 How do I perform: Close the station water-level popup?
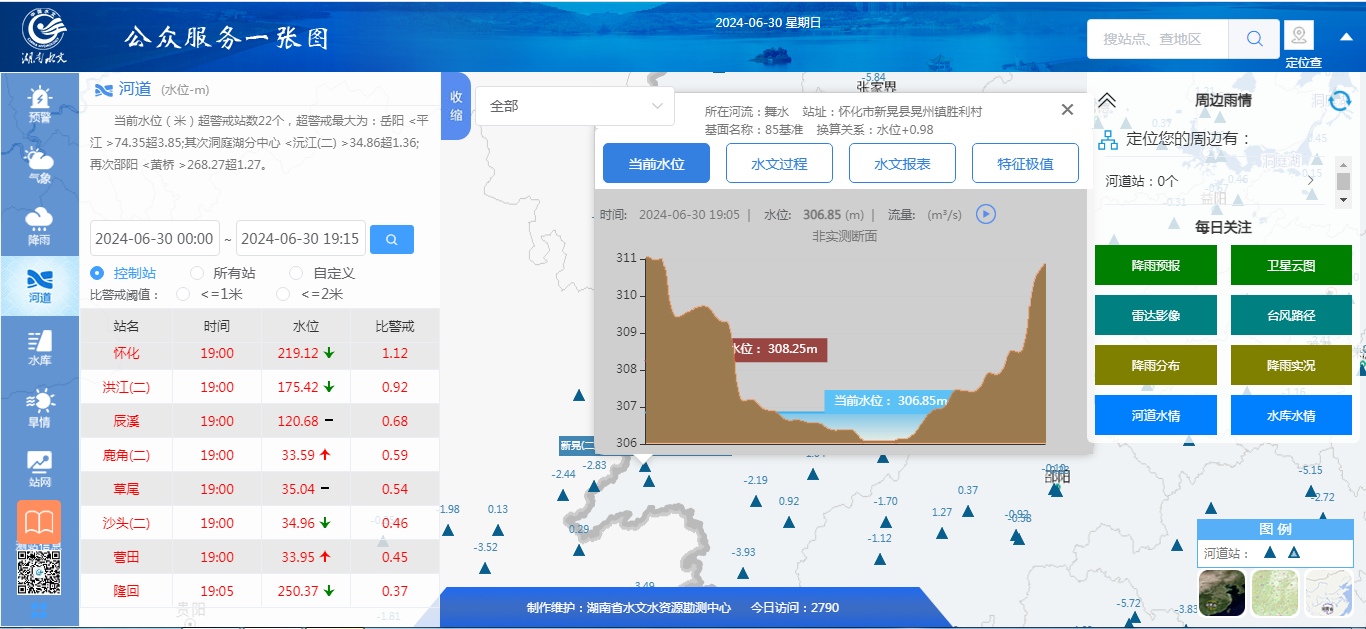[x=1067, y=109]
